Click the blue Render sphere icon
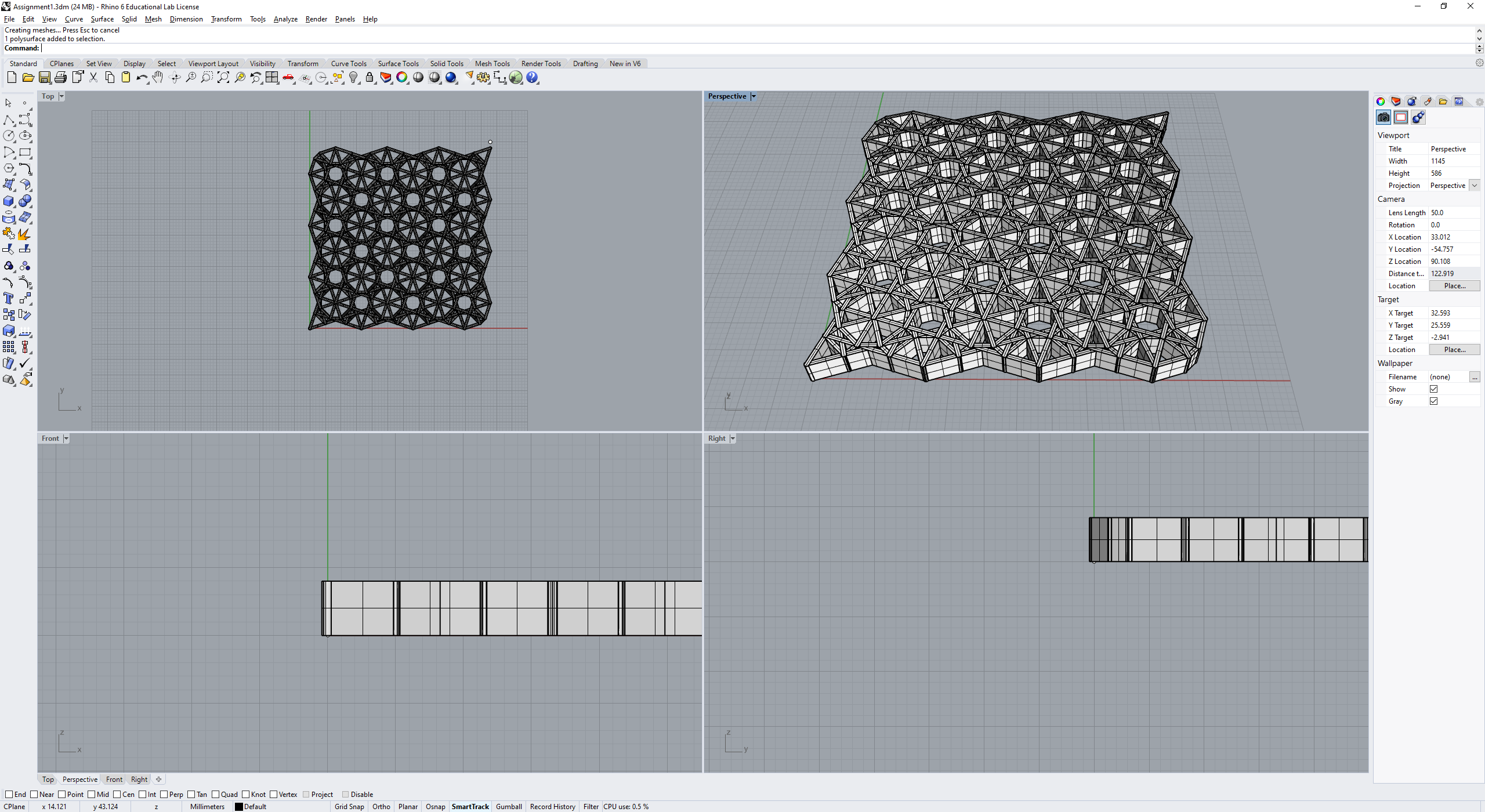The height and width of the screenshot is (812, 1485). tap(451, 78)
